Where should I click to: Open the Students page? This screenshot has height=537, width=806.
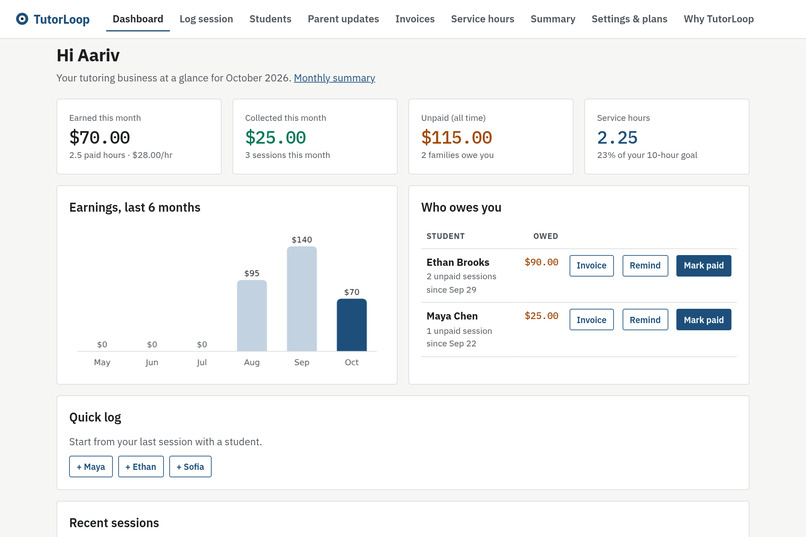pyautogui.click(x=270, y=19)
